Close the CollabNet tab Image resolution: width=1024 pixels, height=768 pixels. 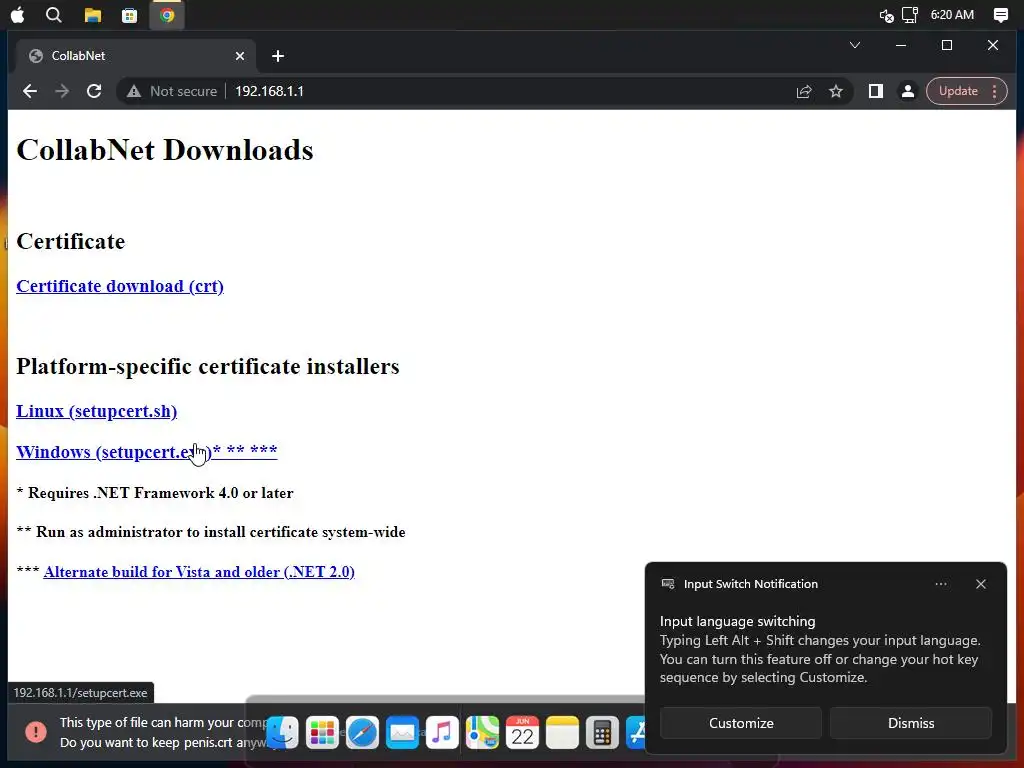(x=240, y=56)
